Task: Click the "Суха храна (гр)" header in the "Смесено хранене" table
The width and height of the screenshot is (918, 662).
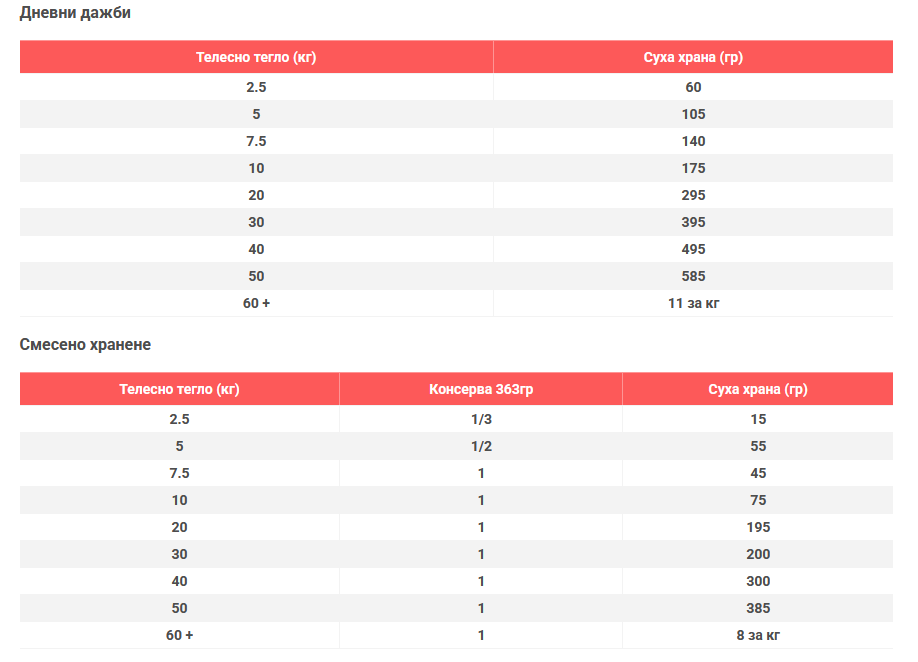Action: point(757,389)
